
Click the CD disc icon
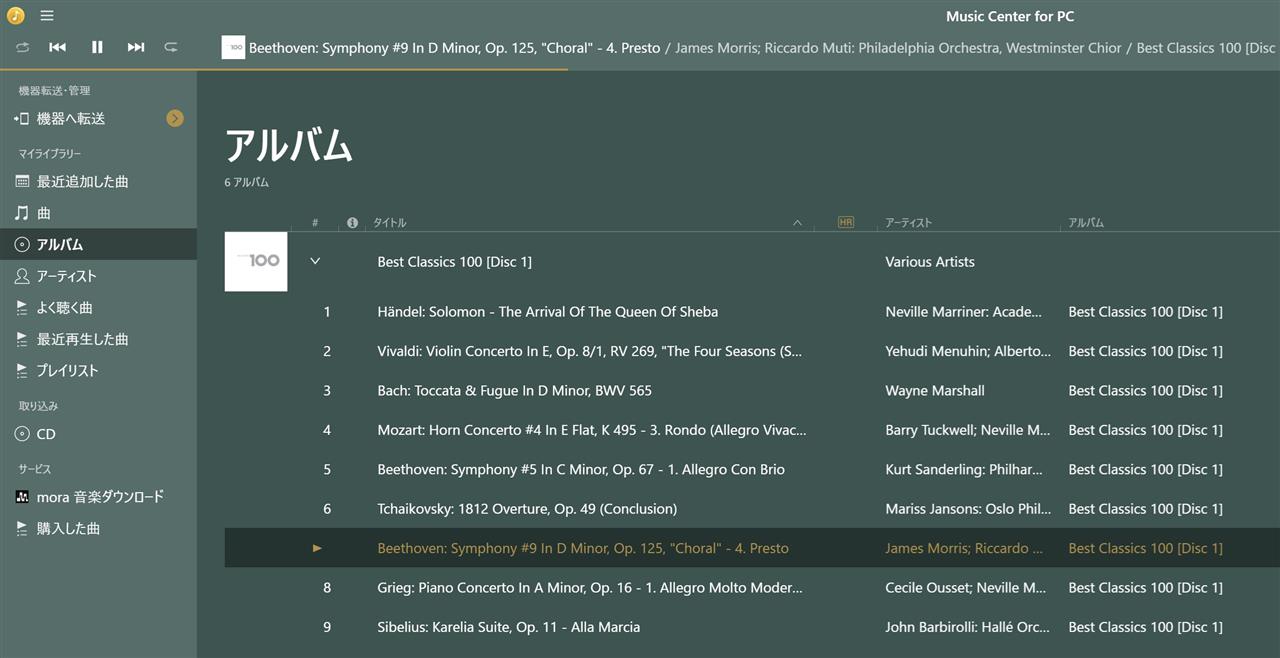pyautogui.click(x=22, y=434)
